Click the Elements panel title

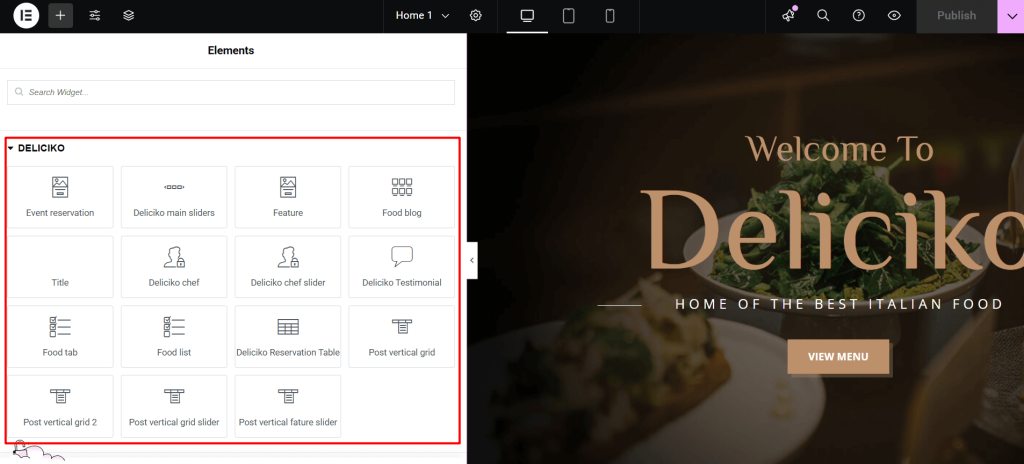click(231, 50)
